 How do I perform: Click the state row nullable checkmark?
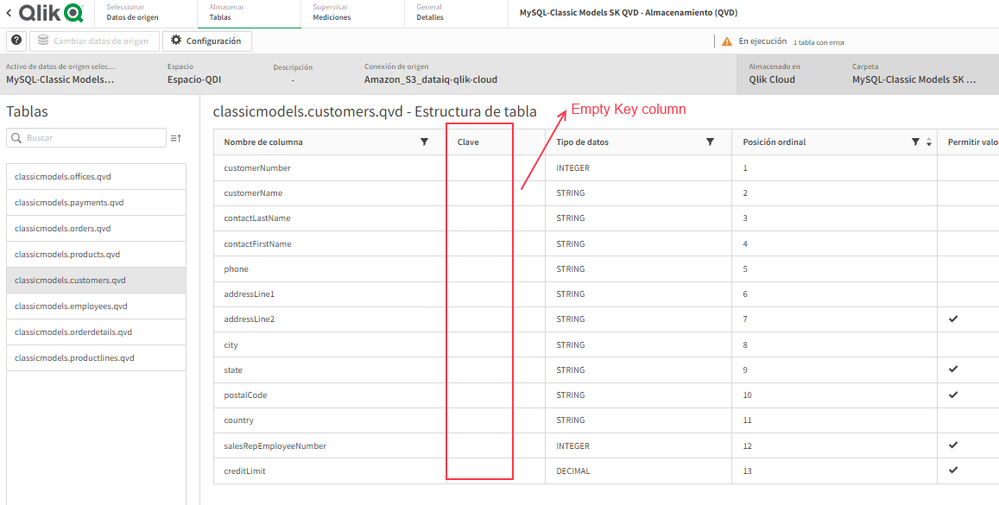pos(953,369)
